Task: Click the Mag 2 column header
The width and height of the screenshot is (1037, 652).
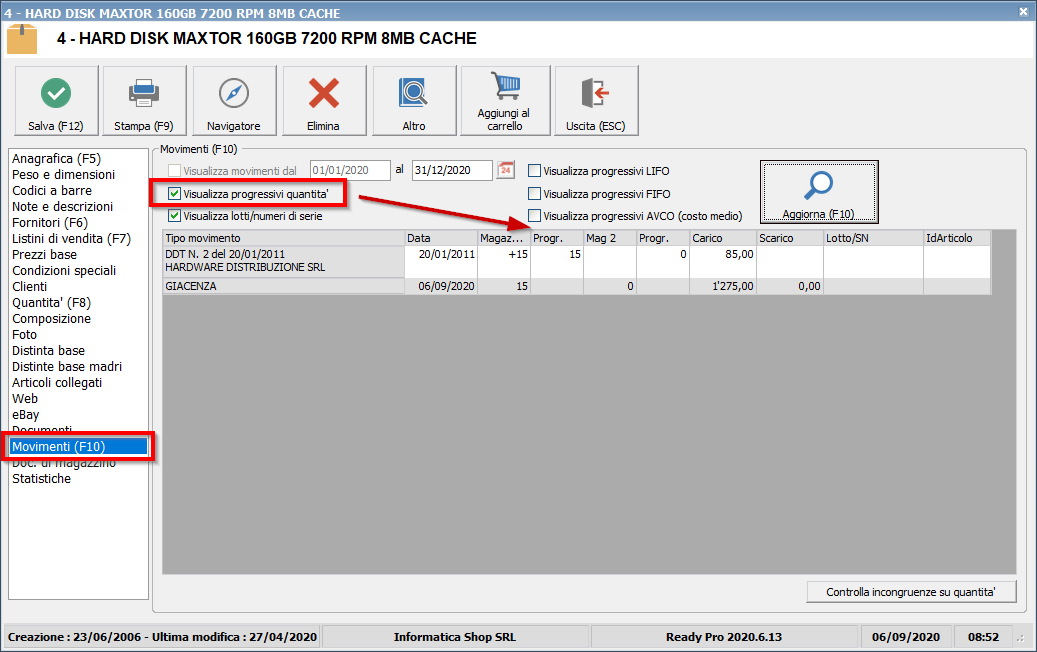Action: point(609,238)
